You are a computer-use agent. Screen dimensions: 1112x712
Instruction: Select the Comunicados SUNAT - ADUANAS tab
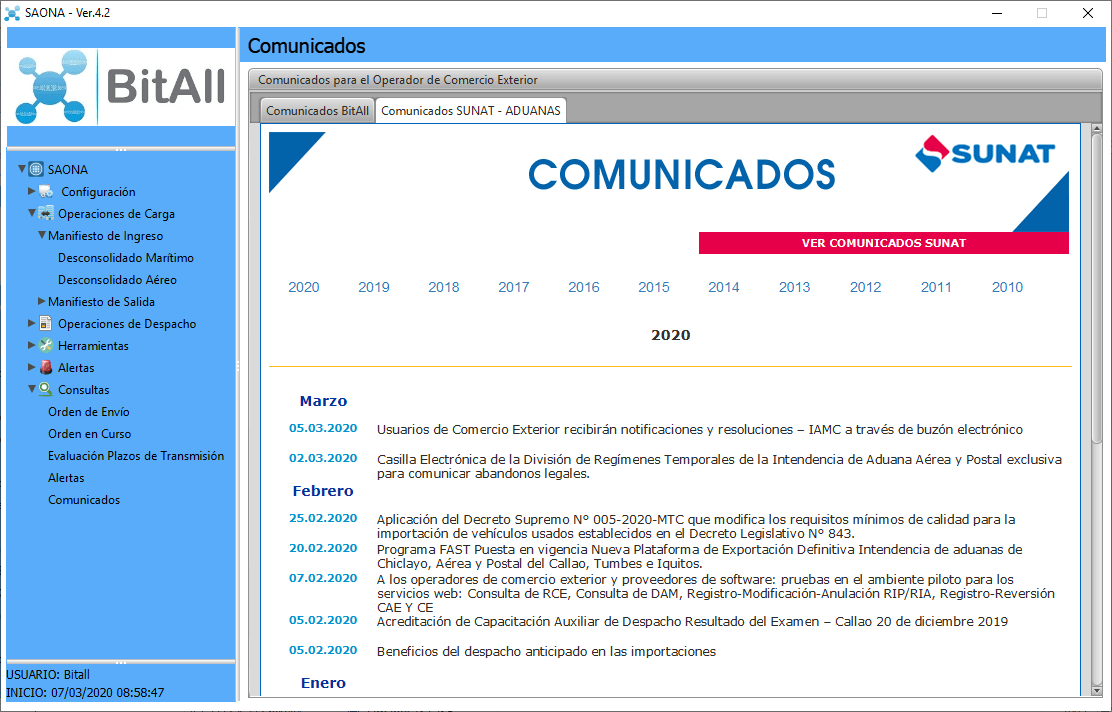tap(471, 111)
